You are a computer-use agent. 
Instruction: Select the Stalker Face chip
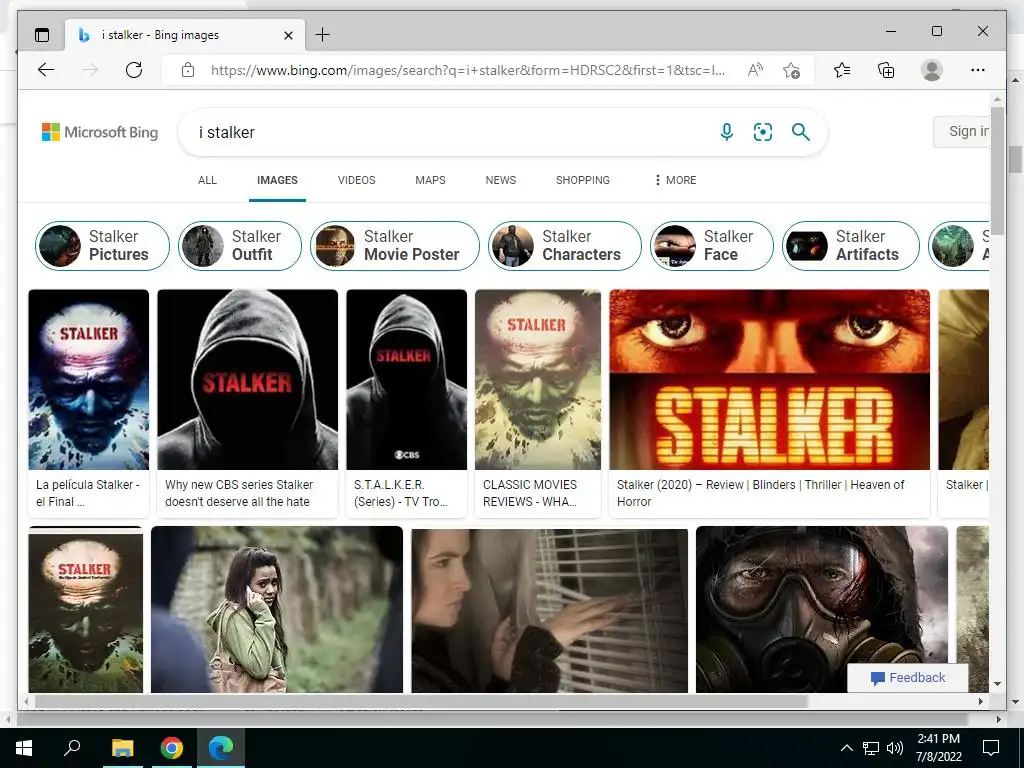click(712, 246)
